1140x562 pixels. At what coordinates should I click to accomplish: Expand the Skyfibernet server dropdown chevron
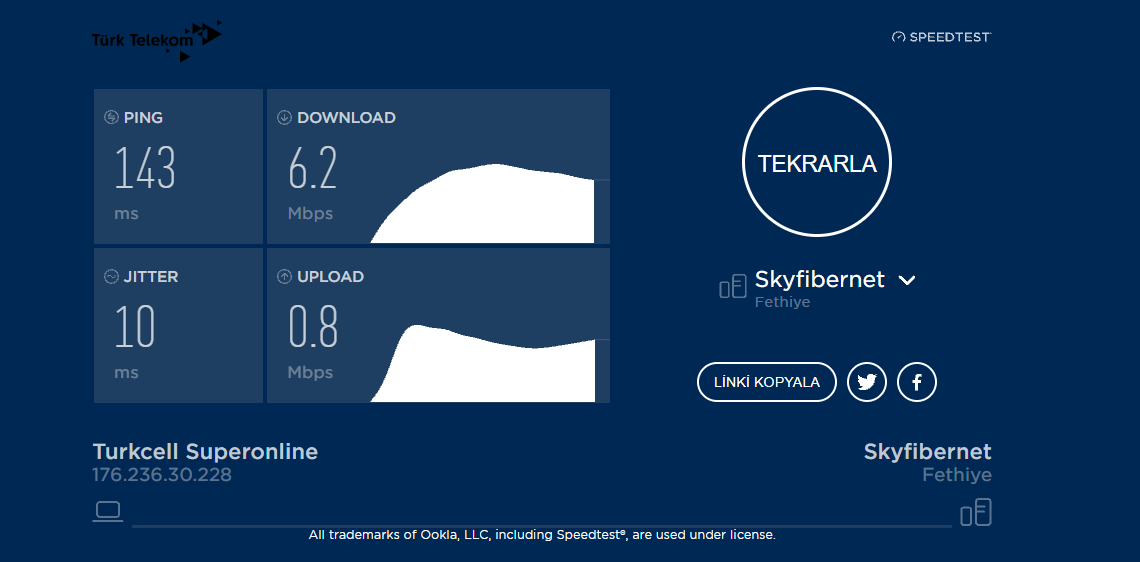(907, 280)
